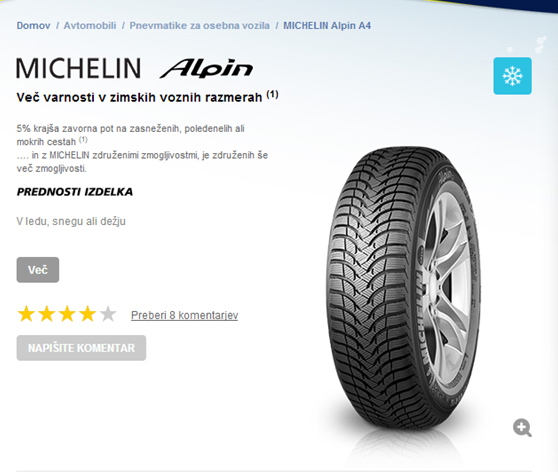Click the gray Več button

click(x=38, y=270)
